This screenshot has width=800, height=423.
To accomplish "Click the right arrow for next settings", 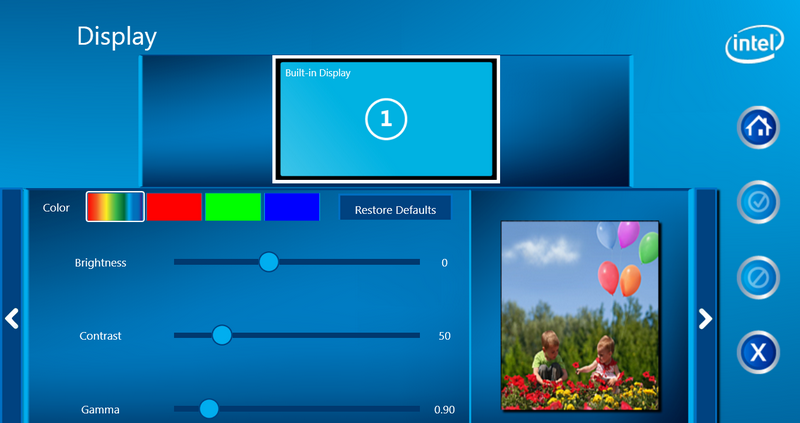I will click(x=705, y=319).
